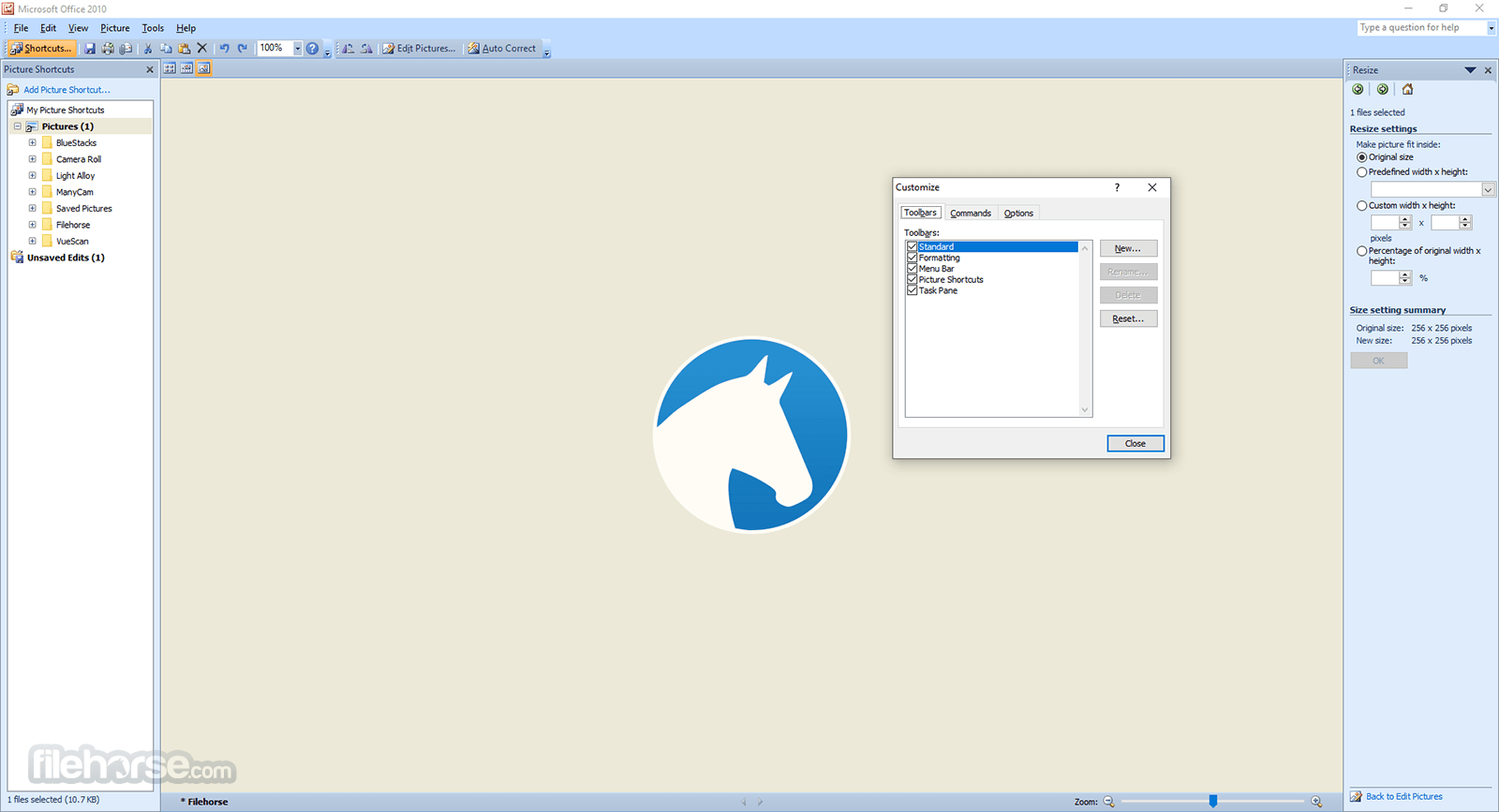The height and width of the screenshot is (812, 1499).
Task: Click the zoom out magnifier icon
Action: tap(1109, 802)
